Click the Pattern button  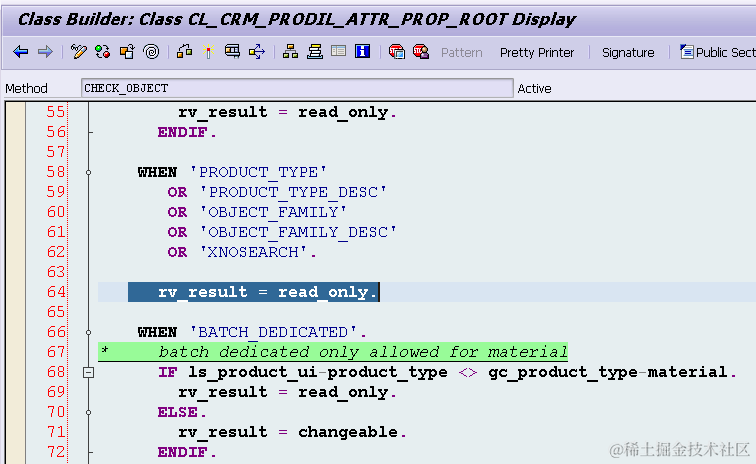pos(461,53)
